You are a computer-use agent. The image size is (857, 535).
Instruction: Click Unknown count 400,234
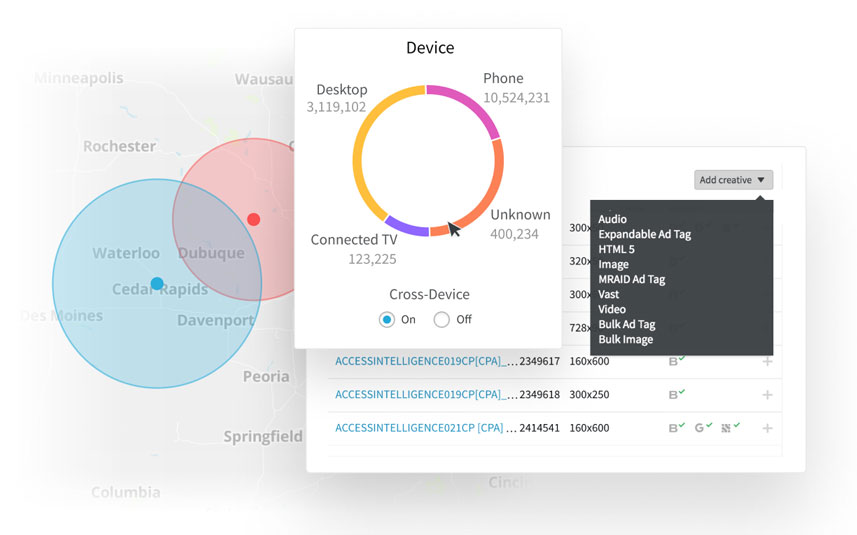coord(514,234)
